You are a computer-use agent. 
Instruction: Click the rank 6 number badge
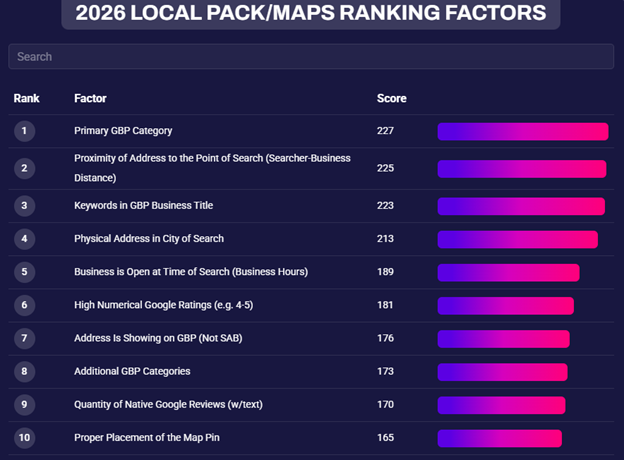point(24,305)
